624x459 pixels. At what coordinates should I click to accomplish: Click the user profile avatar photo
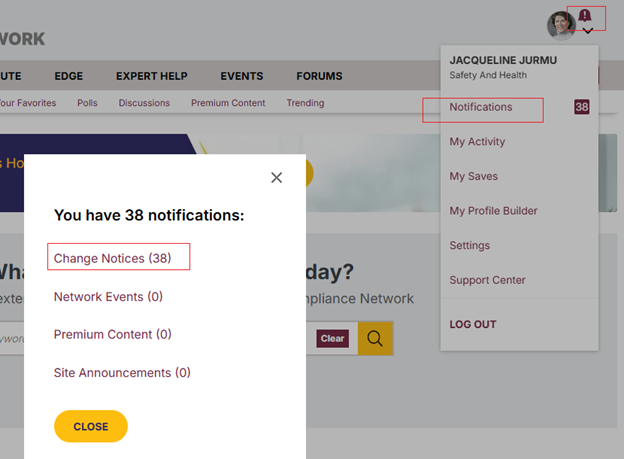tap(561, 25)
